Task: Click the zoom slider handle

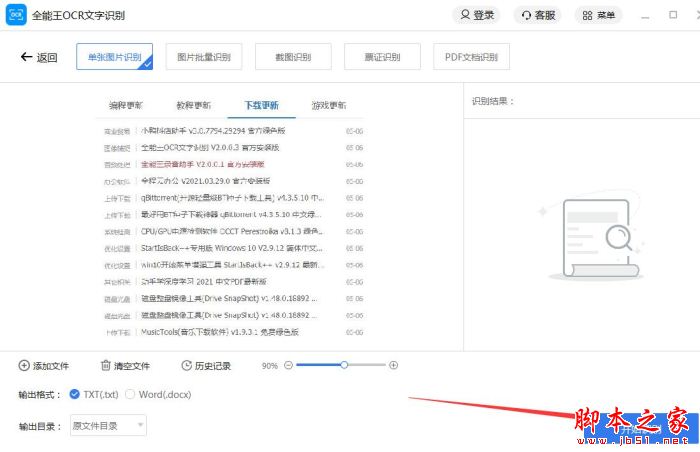Action: pyautogui.click(x=343, y=366)
